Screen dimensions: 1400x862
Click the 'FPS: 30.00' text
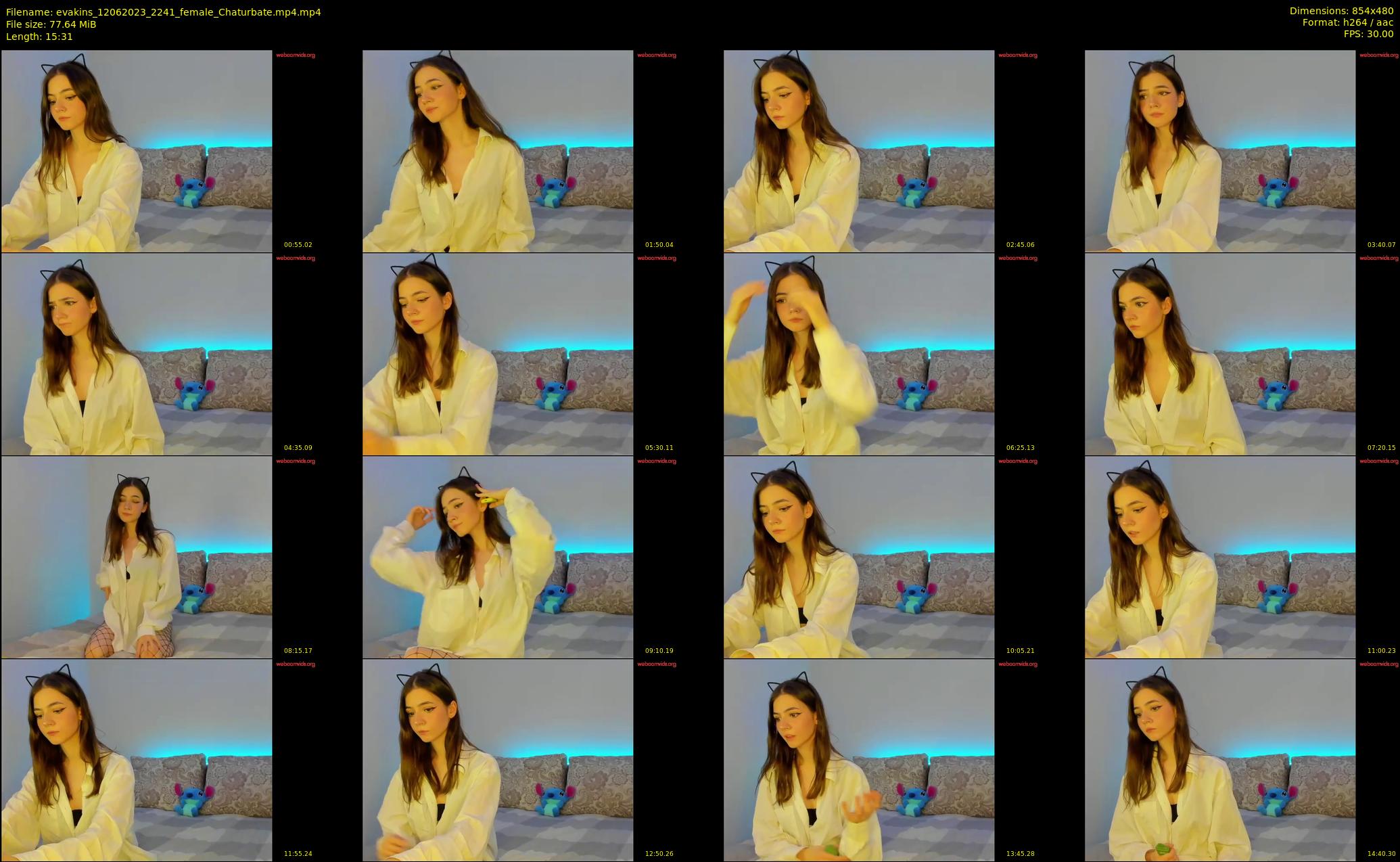1368,34
